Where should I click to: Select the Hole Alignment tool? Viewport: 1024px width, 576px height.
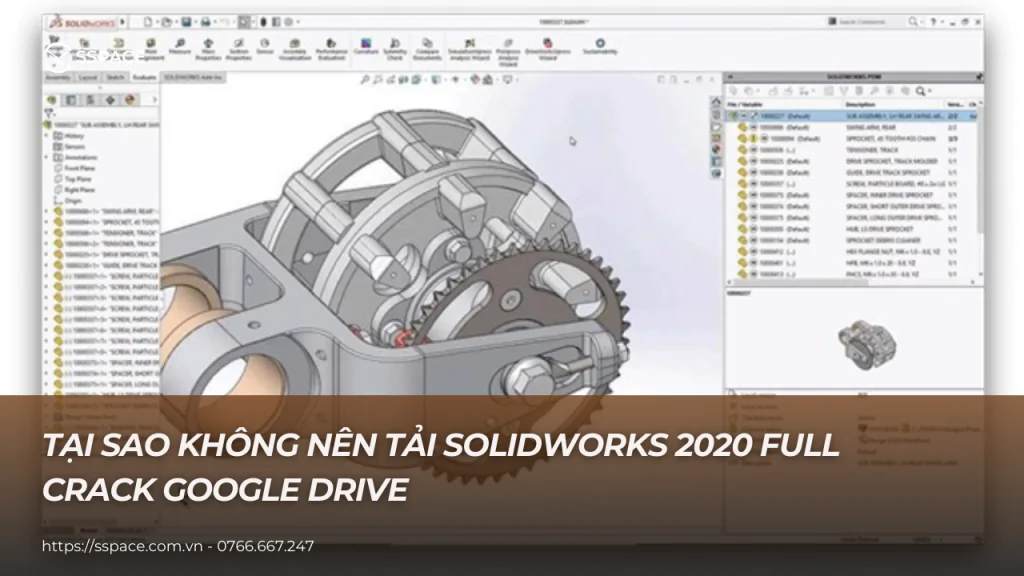150,50
